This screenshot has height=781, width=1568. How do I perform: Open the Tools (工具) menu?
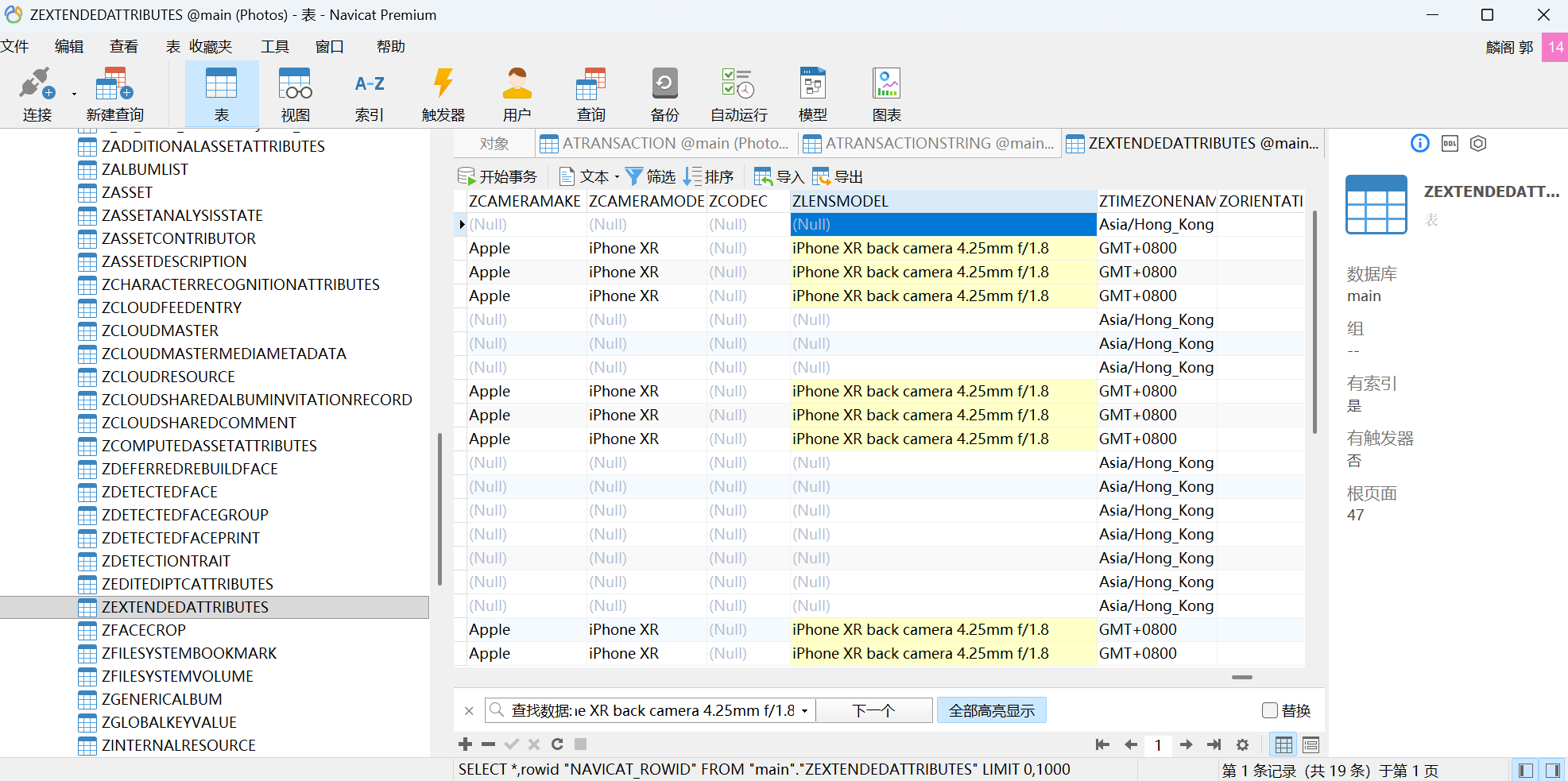274,47
